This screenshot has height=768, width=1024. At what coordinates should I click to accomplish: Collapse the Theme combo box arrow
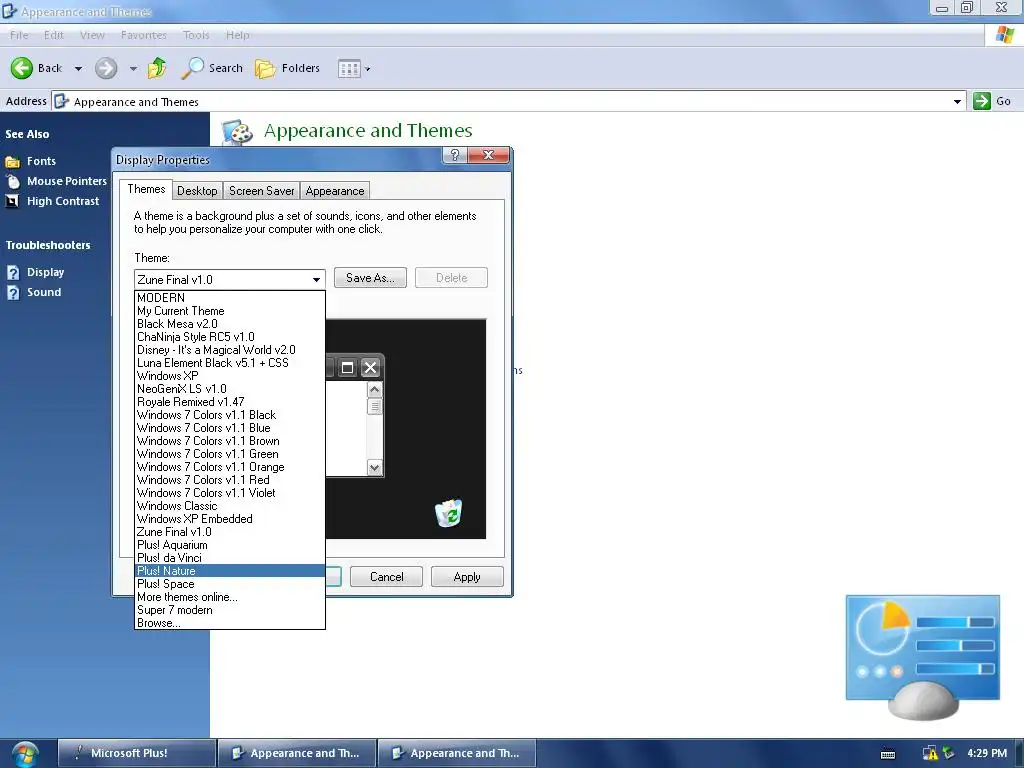[x=316, y=280]
